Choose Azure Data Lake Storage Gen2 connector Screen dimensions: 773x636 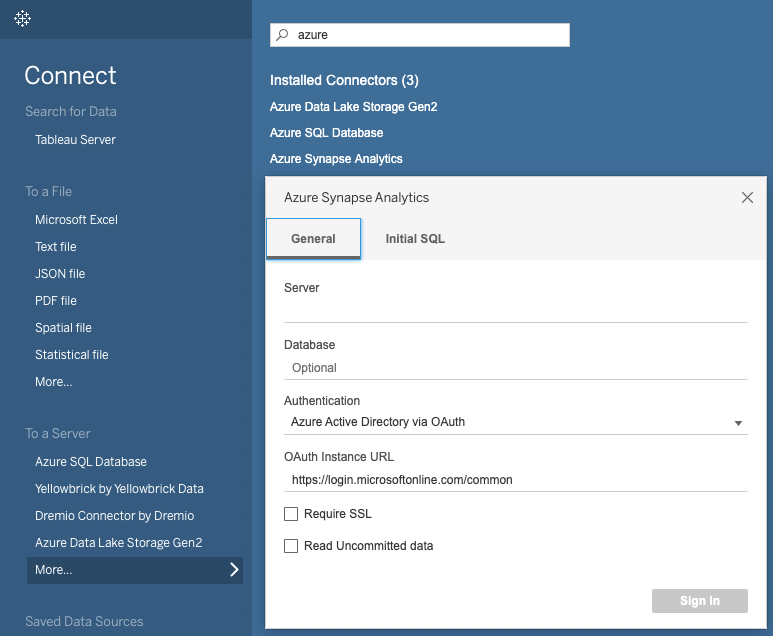pos(353,107)
